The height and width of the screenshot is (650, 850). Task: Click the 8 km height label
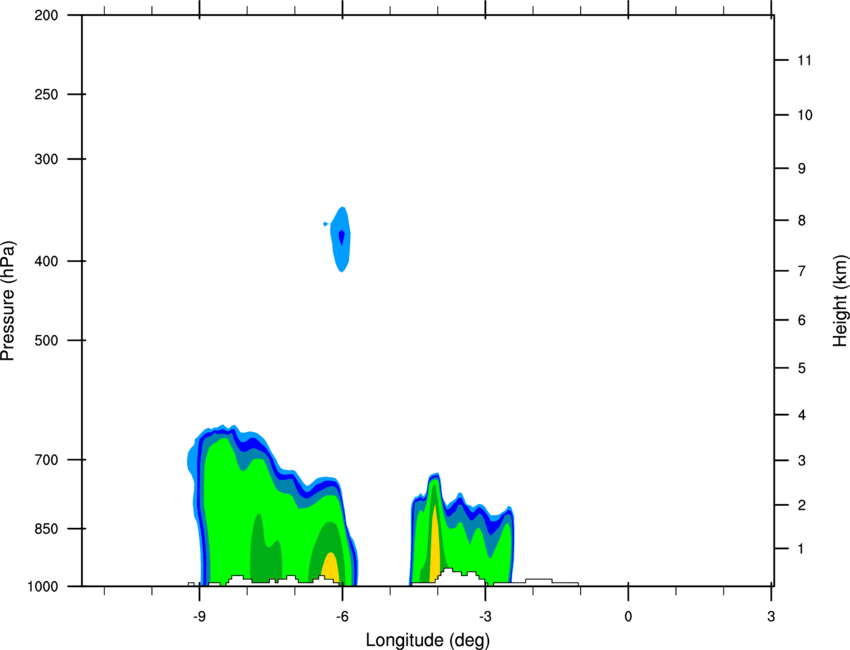pyautogui.click(x=802, y=221)
